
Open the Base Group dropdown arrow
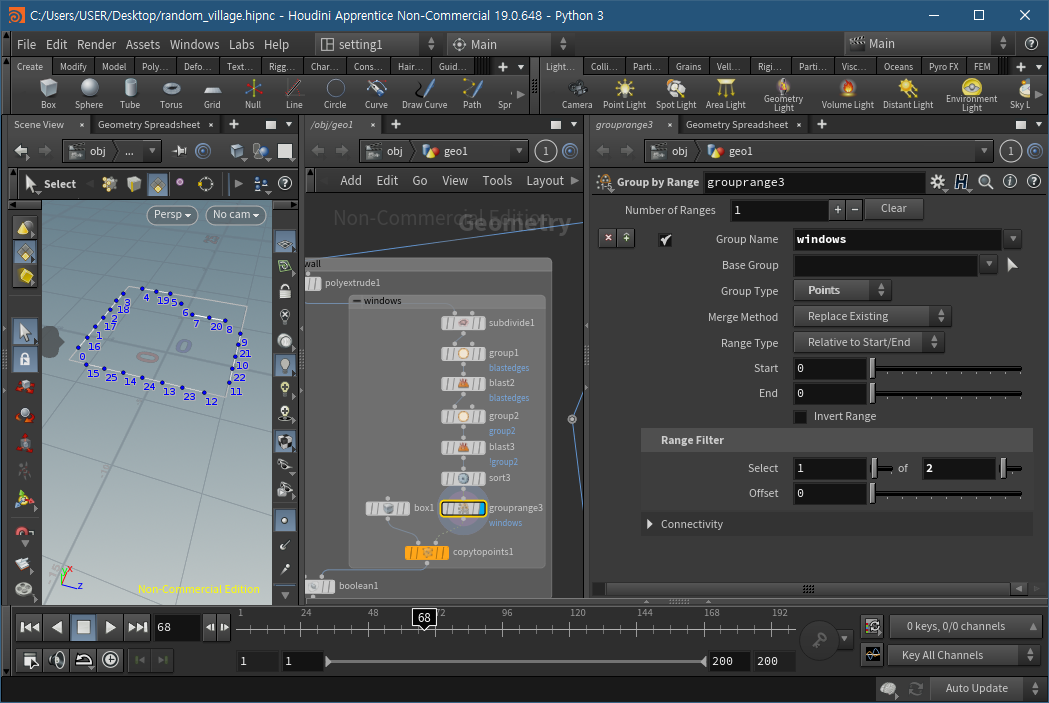click(989, 265)
